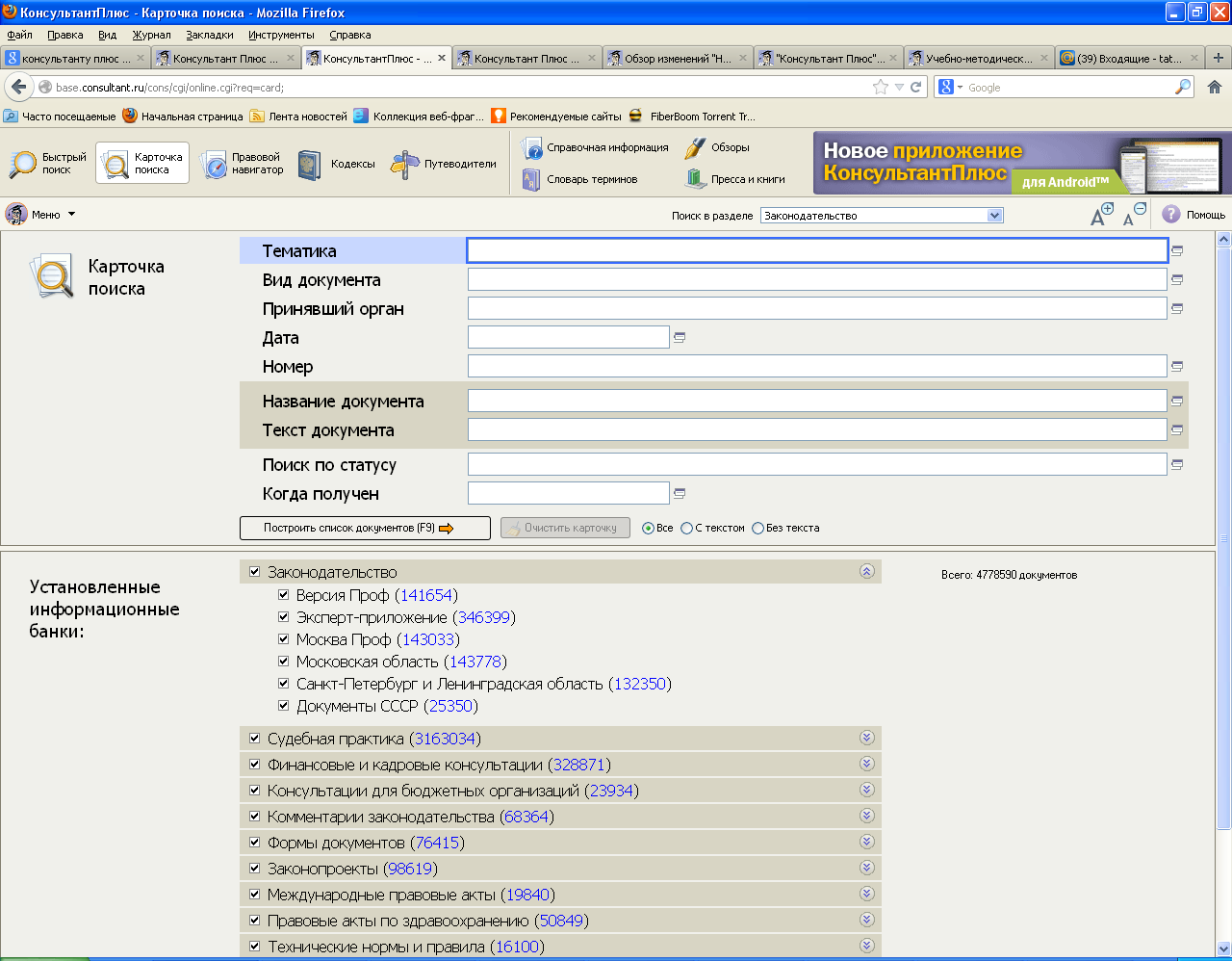Select radio option Без текста

pos(757,528)
